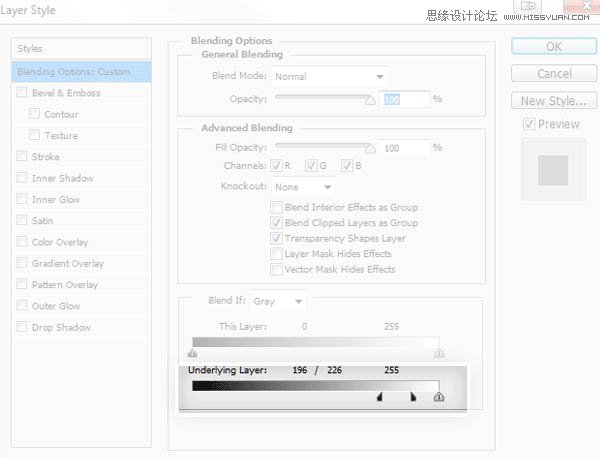Check Layer Mask Hides Effects

click(276, 253)
